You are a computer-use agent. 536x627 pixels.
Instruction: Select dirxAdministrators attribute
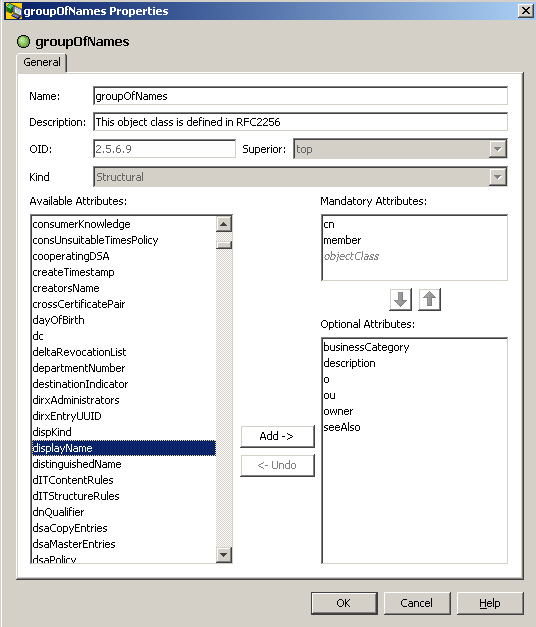coord(124,400)
